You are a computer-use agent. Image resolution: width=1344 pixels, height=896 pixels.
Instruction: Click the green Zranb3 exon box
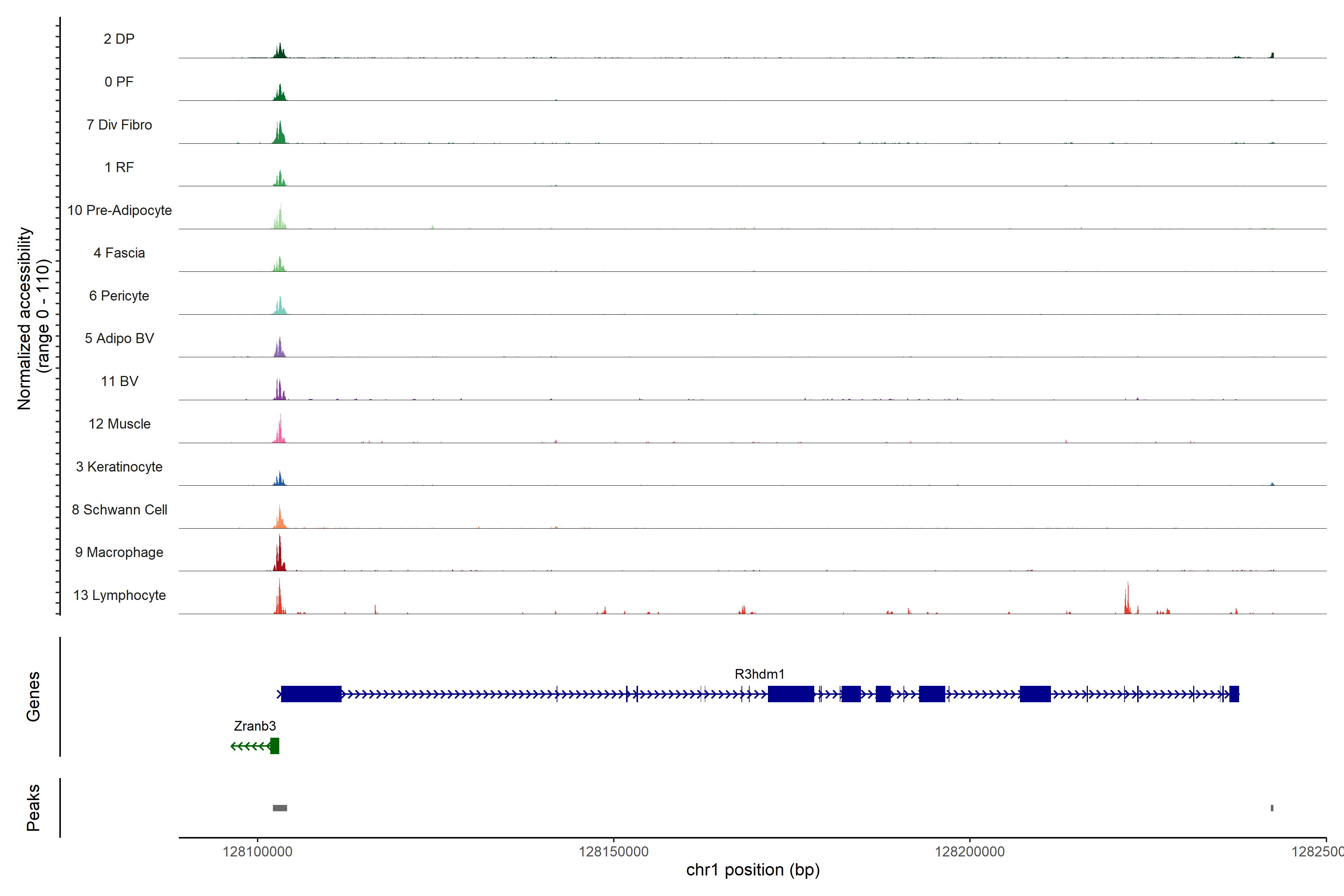pyautogui.click(x=275, y=746)
